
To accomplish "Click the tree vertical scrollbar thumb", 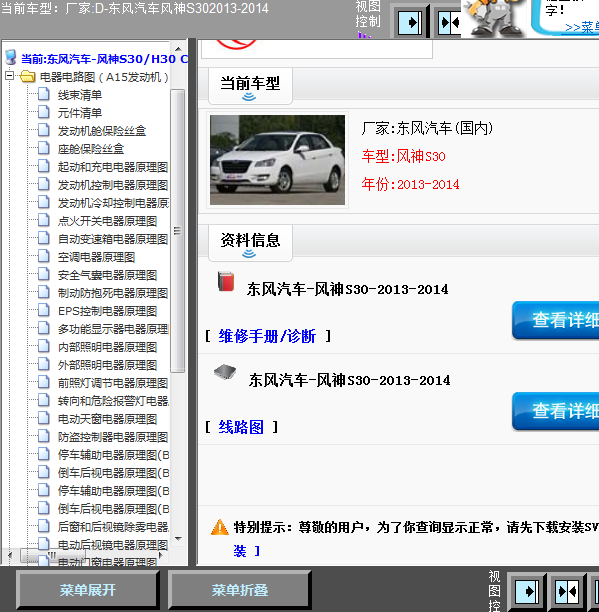I will pos(178,230).
